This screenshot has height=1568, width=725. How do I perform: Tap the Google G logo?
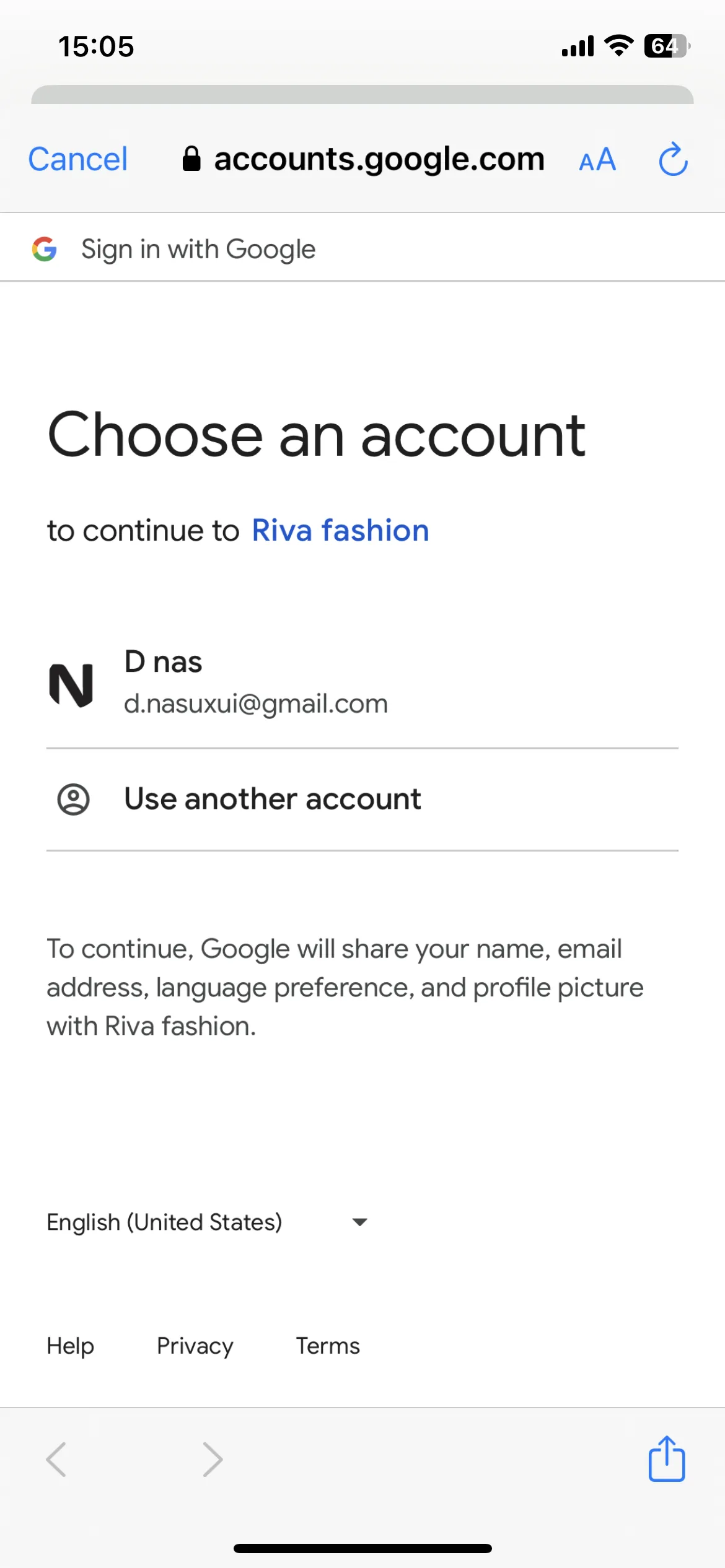(x=45, y=249)
